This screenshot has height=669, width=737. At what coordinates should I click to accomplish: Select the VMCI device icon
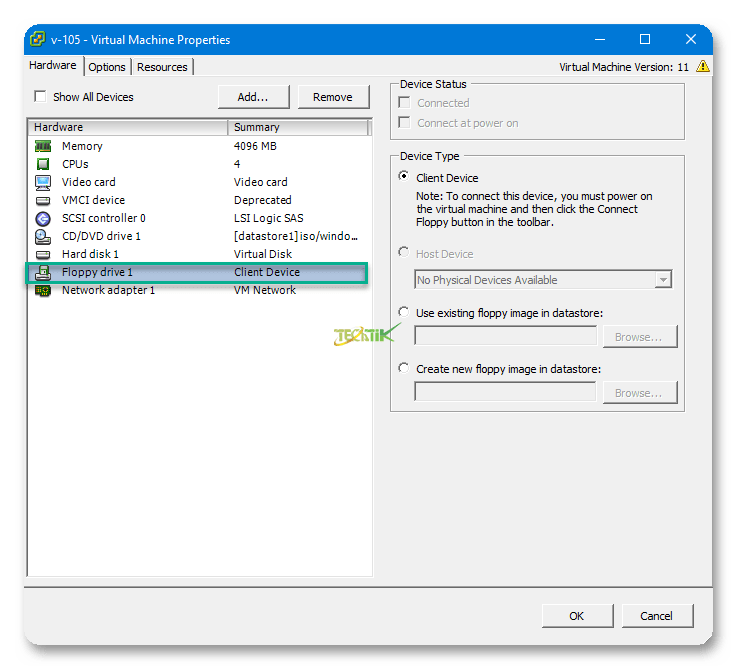[x=43, y=200]
